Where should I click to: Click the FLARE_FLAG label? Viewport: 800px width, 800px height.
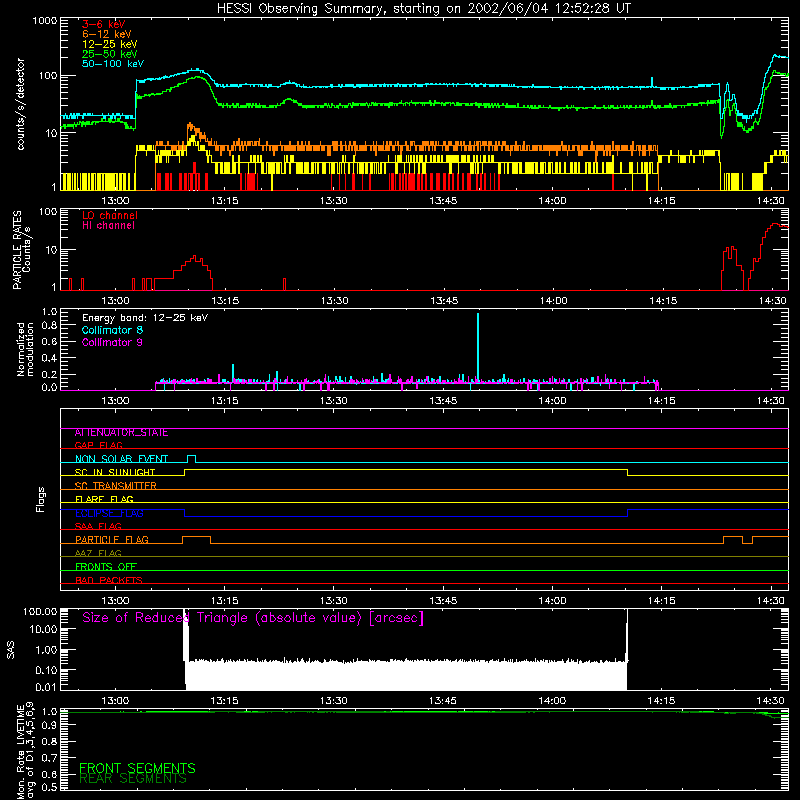(x=104, y=499)
